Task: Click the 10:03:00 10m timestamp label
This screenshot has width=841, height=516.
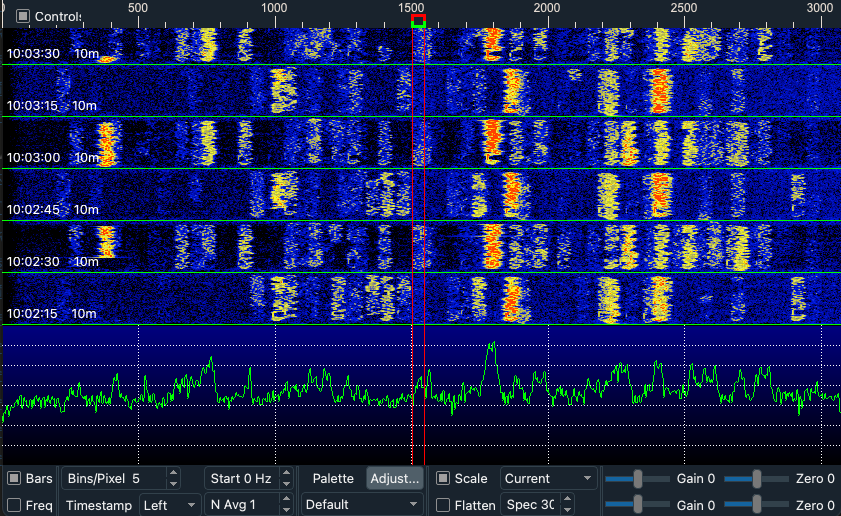Action: point(53,158)
